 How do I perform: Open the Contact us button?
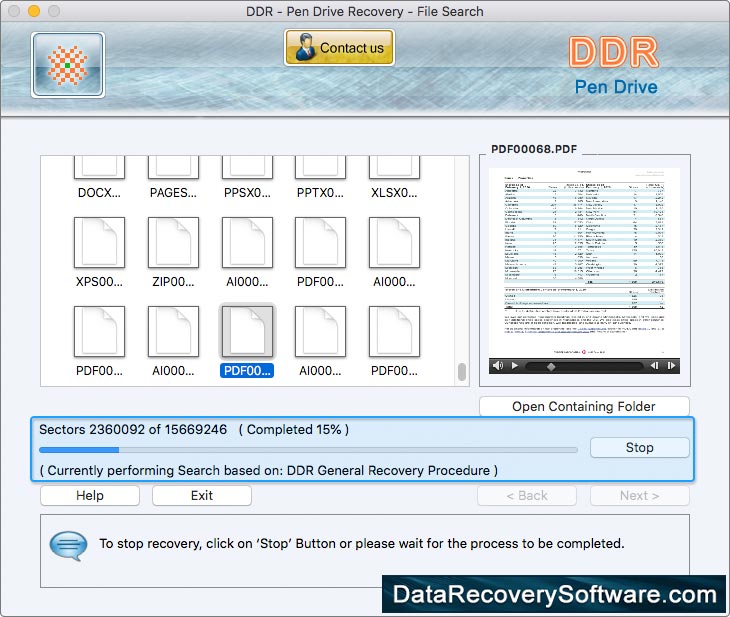point(339,47)
